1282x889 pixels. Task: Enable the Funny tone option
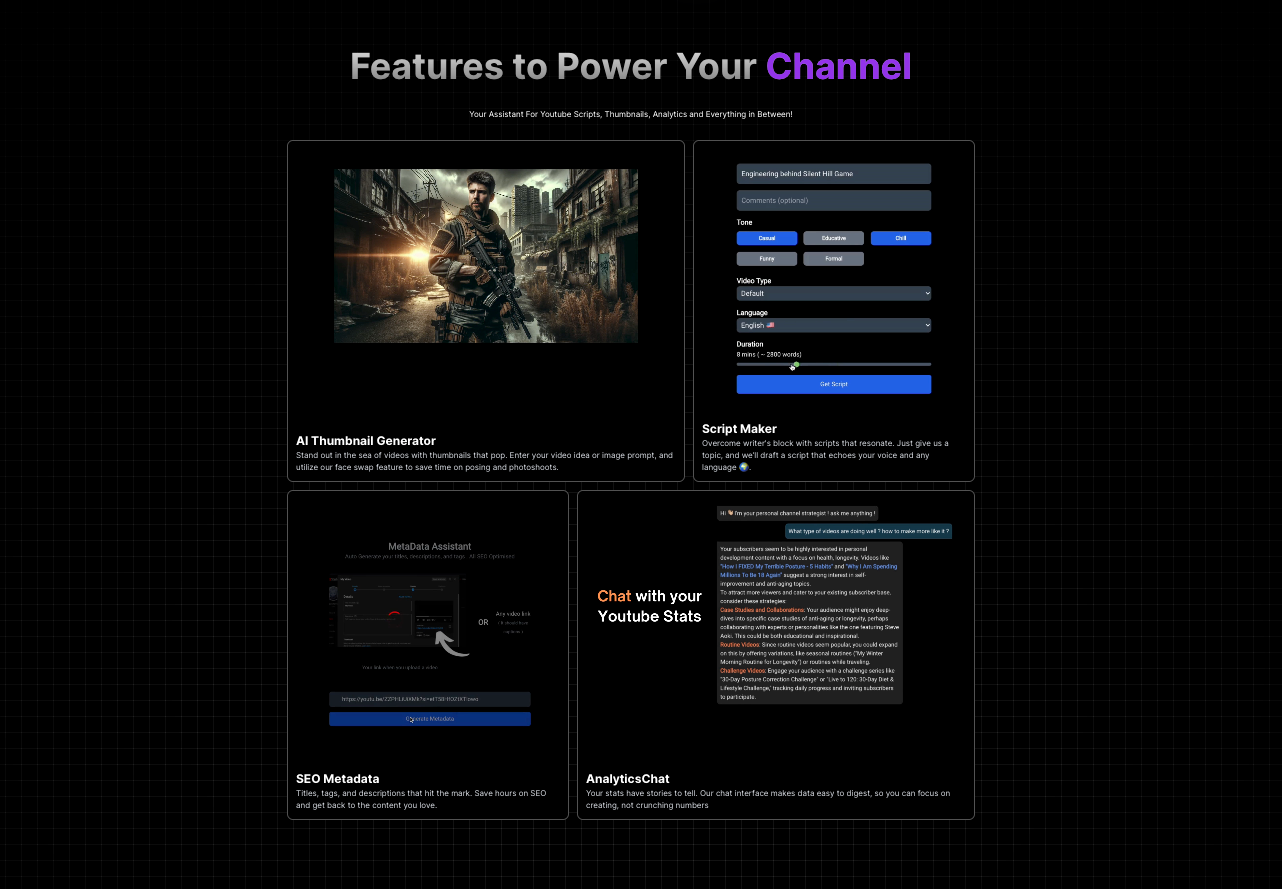766,259
